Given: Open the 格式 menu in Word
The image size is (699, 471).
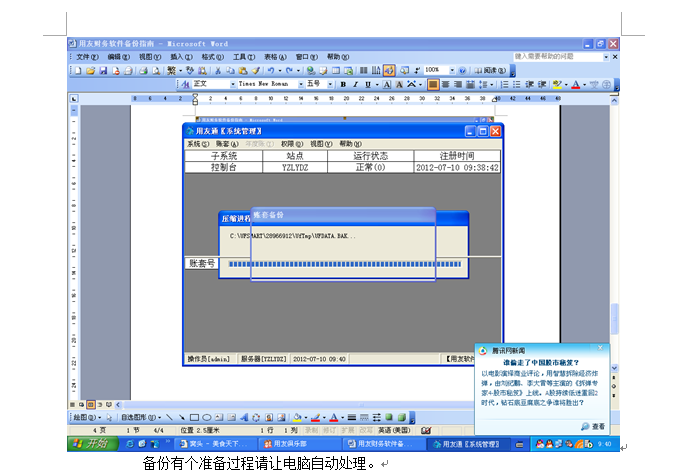Looking at the screenshot, I should pos(213,57).
